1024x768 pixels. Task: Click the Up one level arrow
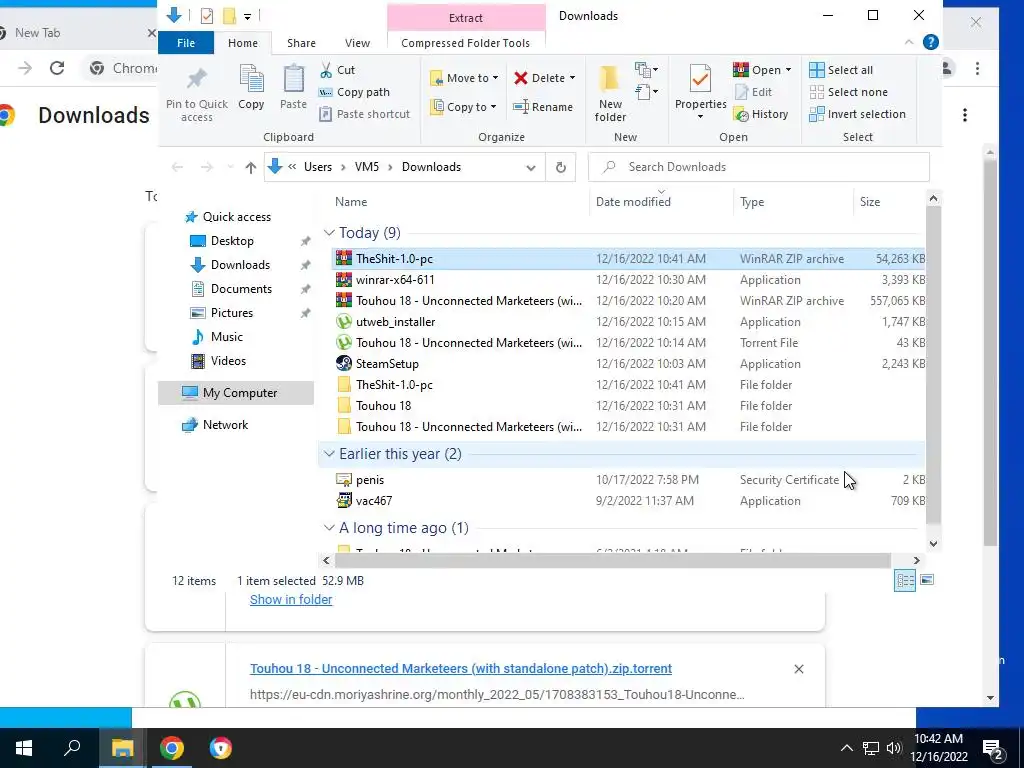pos(250,167)
